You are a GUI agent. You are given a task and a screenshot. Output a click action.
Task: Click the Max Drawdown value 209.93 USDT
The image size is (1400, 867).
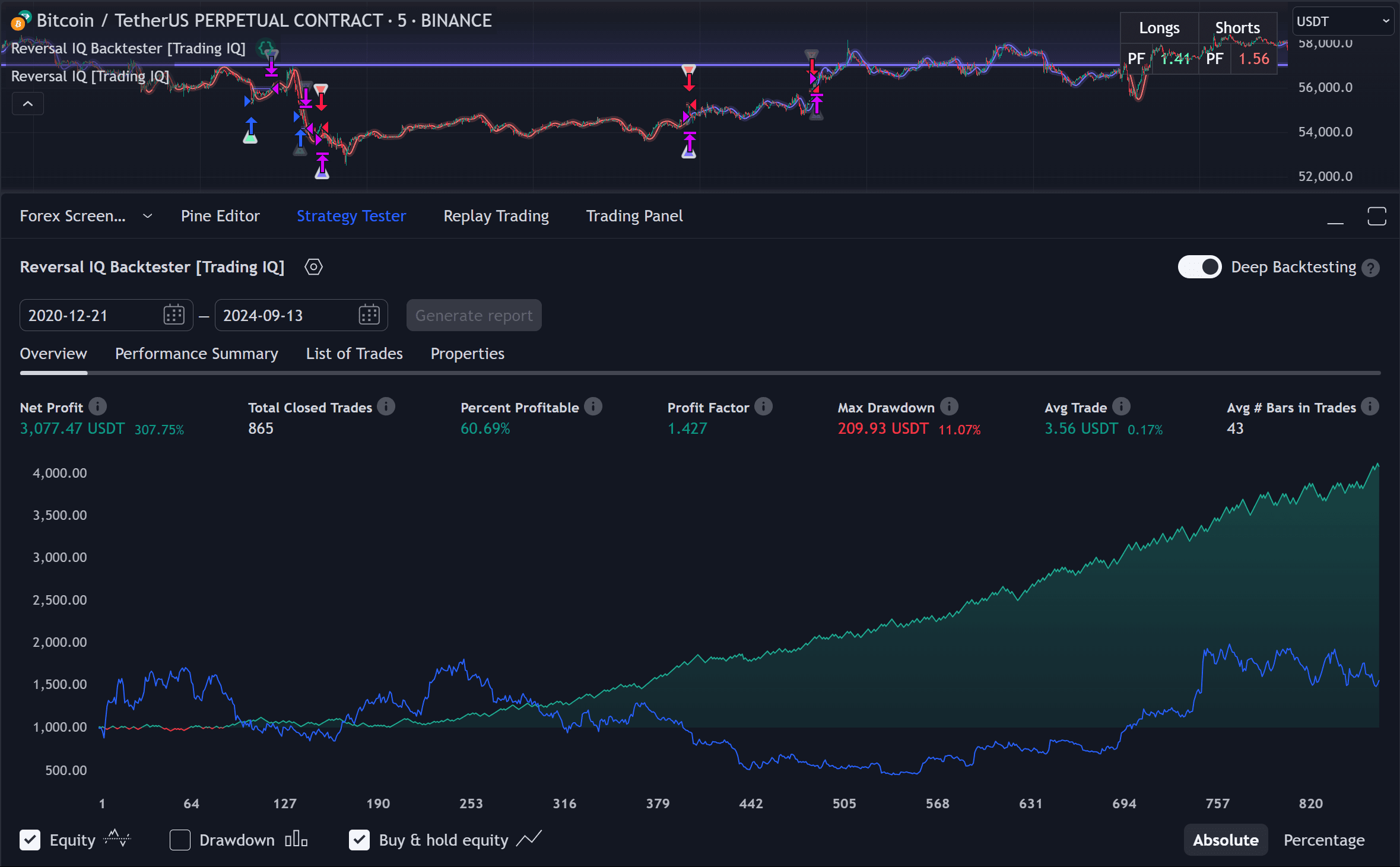coord(883,428)
